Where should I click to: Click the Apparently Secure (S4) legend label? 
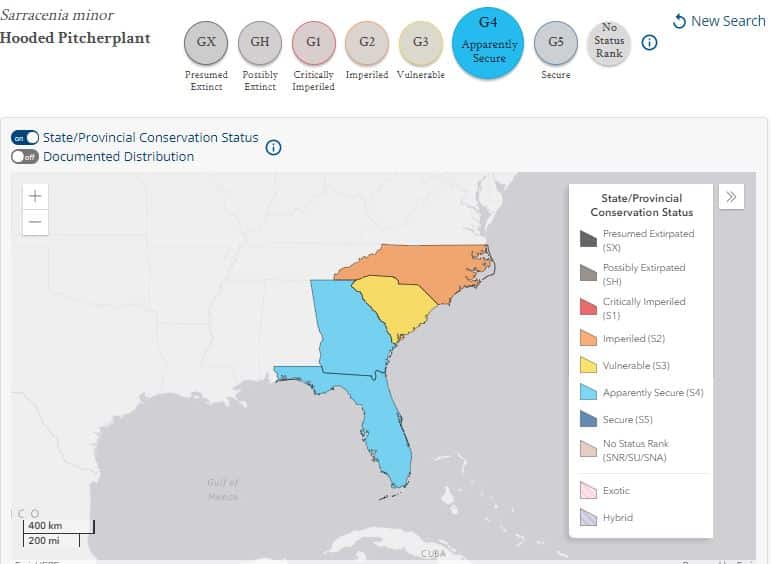pos(653,392)
